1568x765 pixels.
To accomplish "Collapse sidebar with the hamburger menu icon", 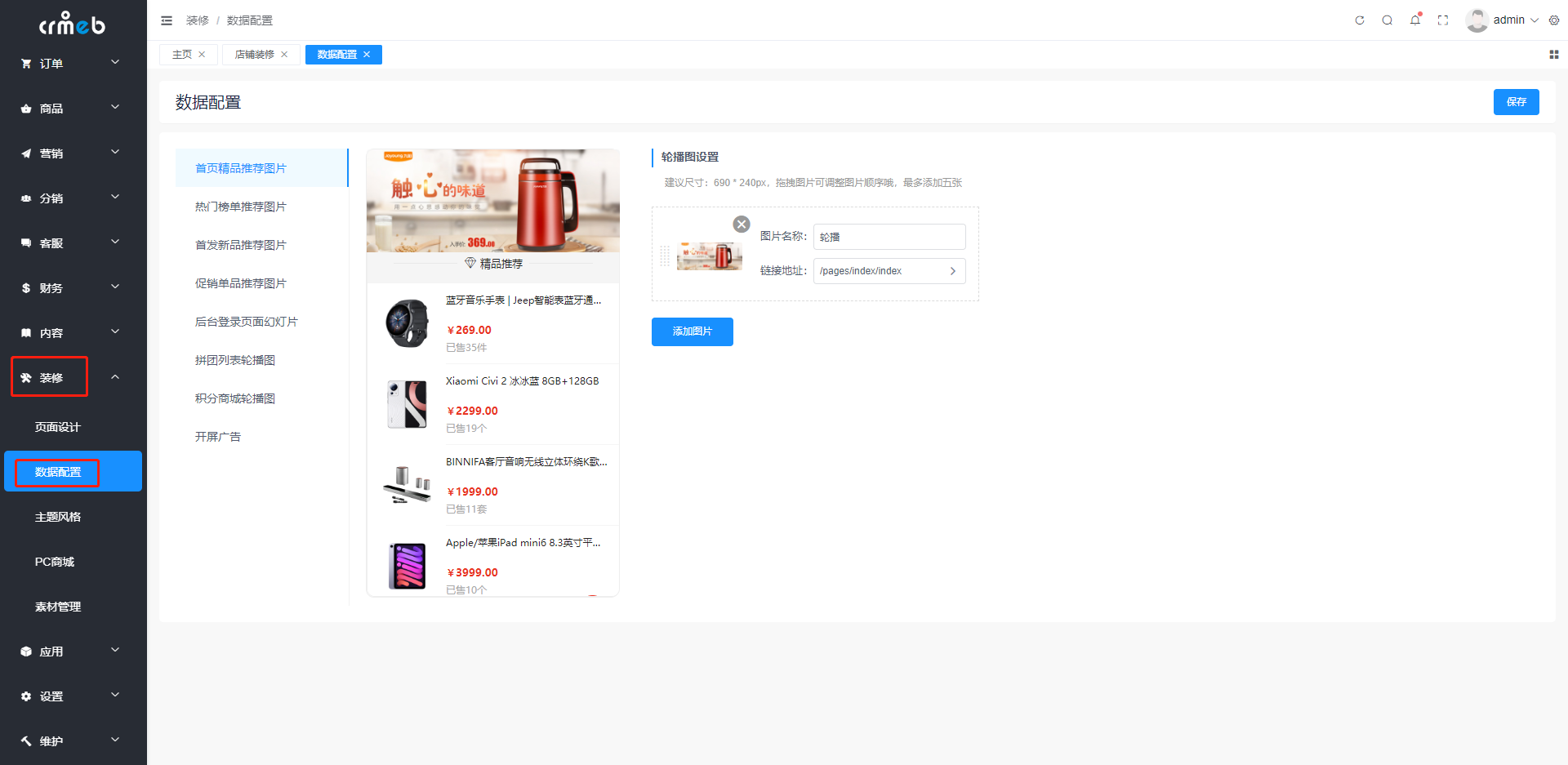I will 167,20.
